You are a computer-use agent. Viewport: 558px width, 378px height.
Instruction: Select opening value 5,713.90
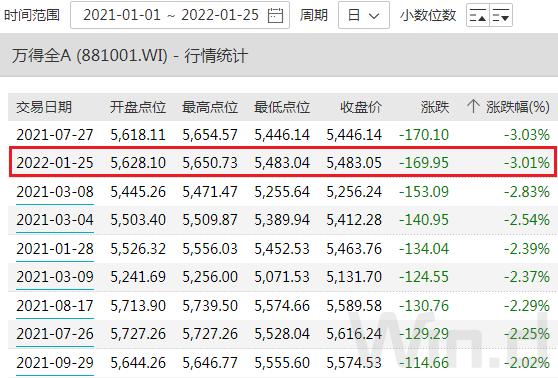pos(138,306)
